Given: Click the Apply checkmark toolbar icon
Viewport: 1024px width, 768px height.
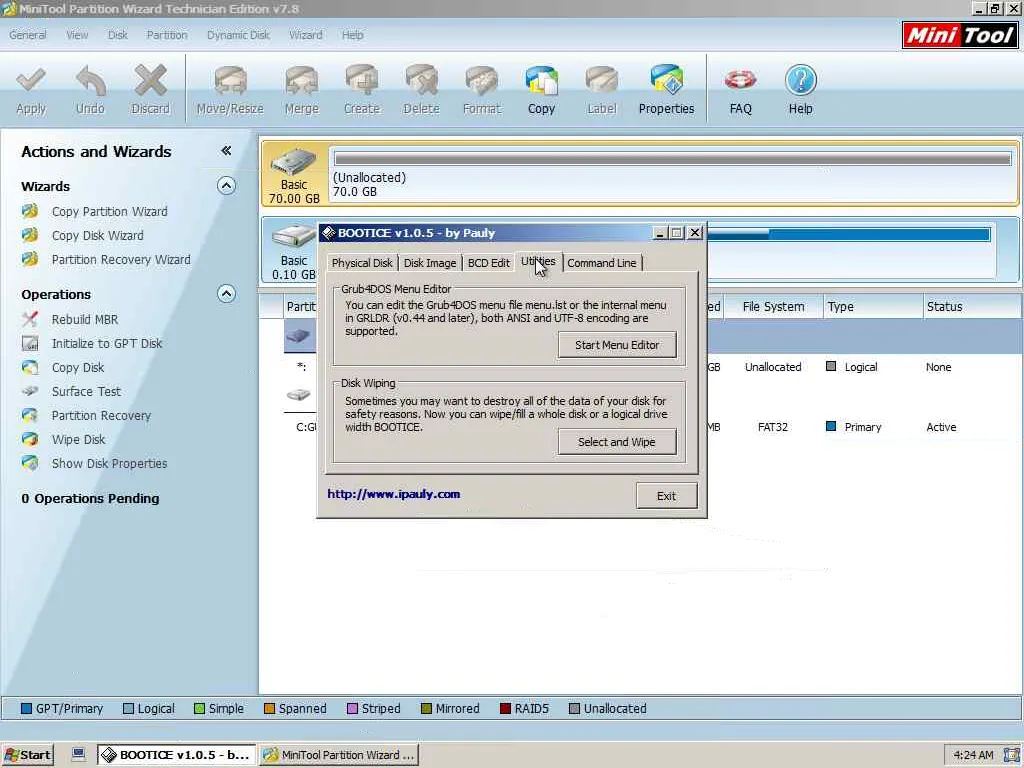Looking at the screenshot, I should coord(31,91).
